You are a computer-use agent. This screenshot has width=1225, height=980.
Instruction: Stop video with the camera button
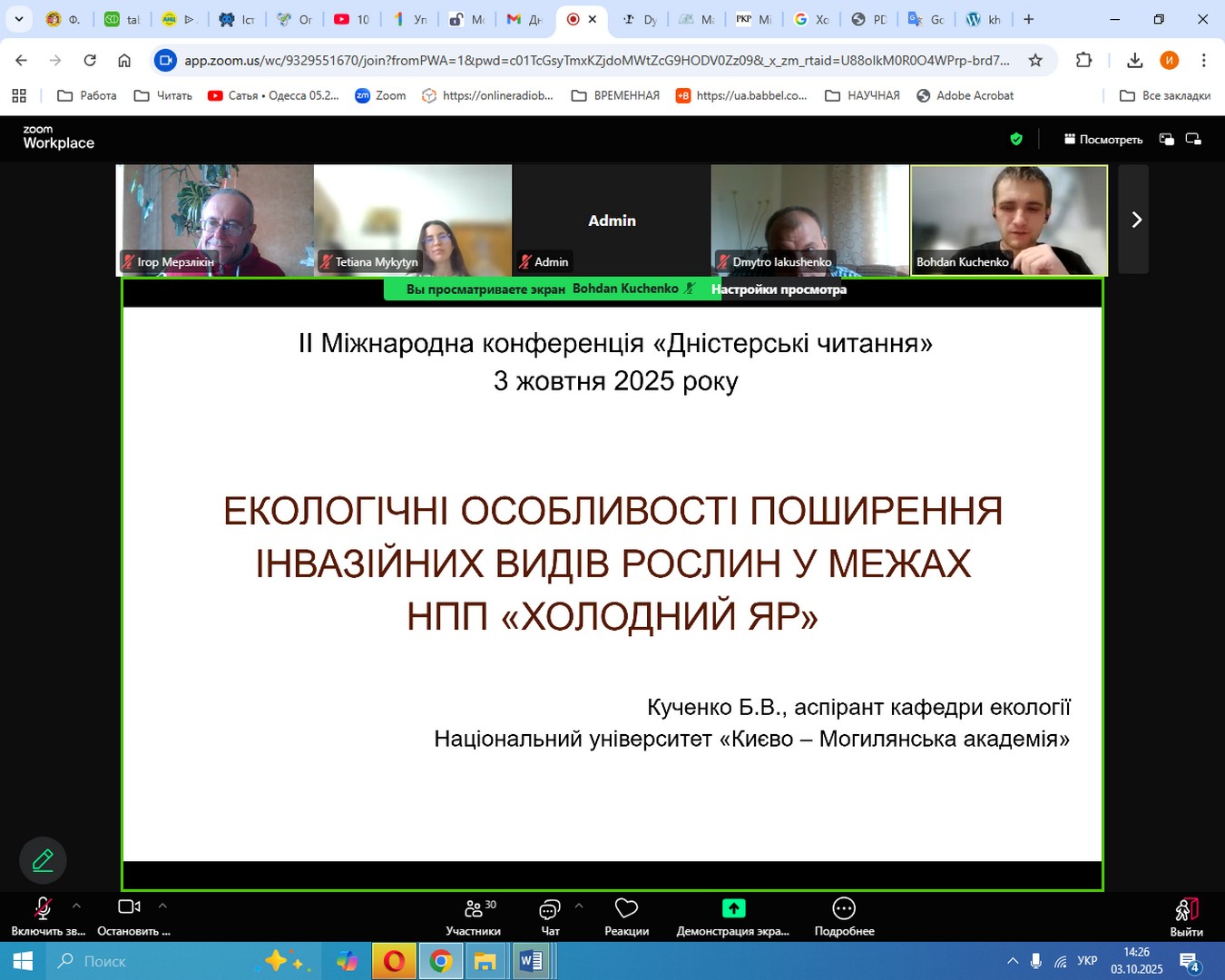(x=129, y=907)
